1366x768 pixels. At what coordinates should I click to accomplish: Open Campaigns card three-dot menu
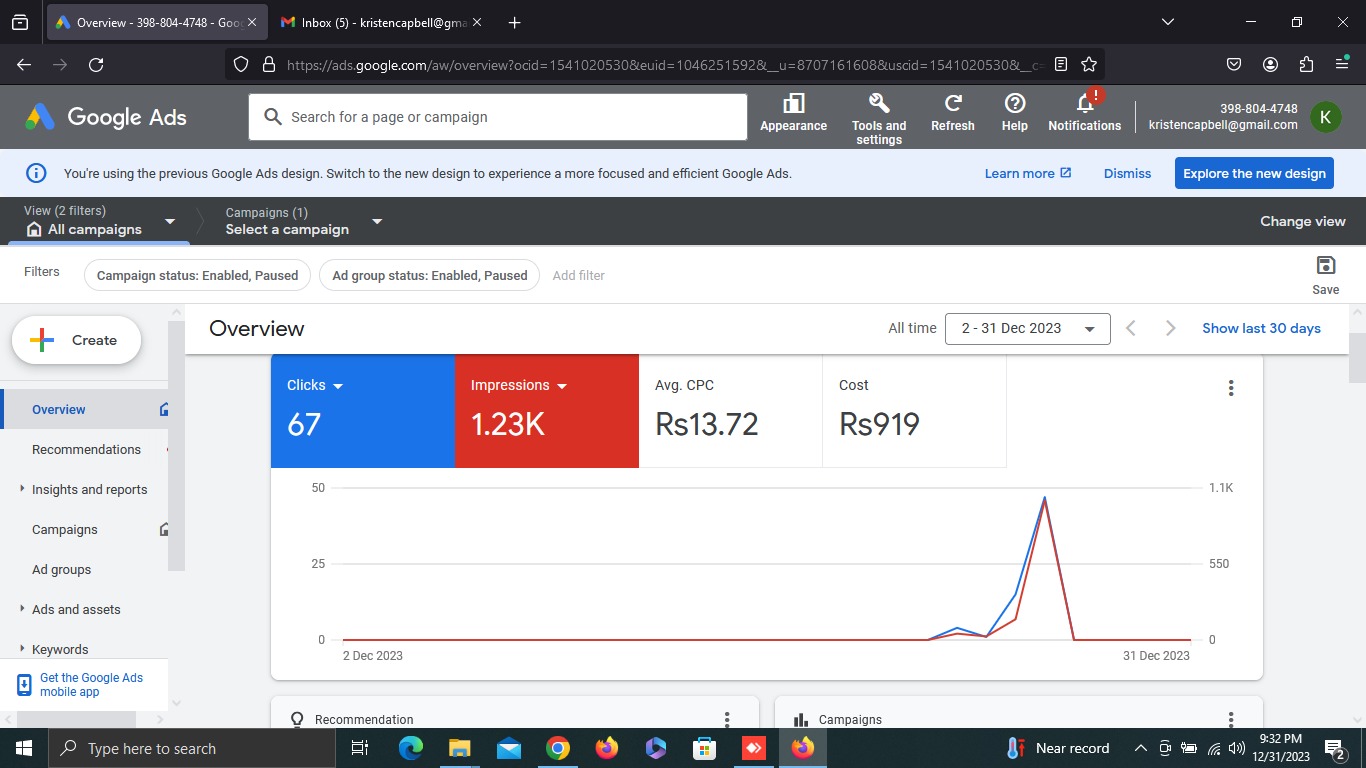pos(1231,719)
